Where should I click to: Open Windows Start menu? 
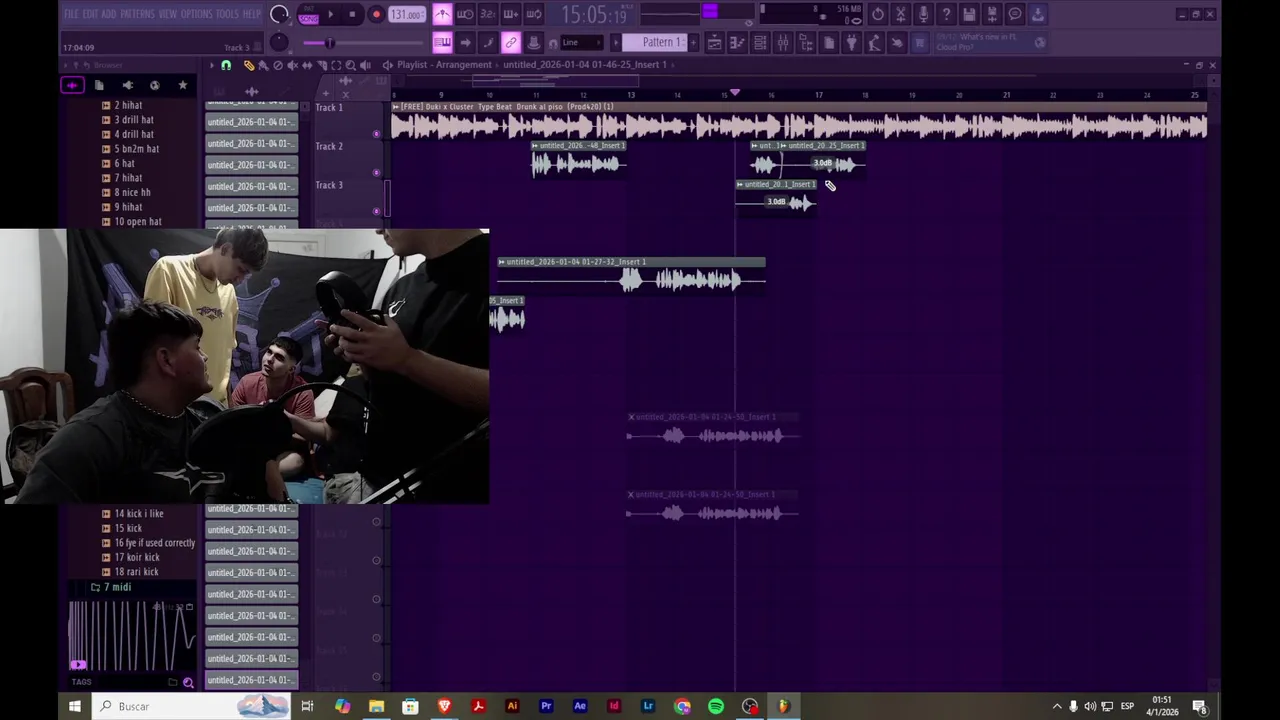pyautogui.click(x=75, y=706)
